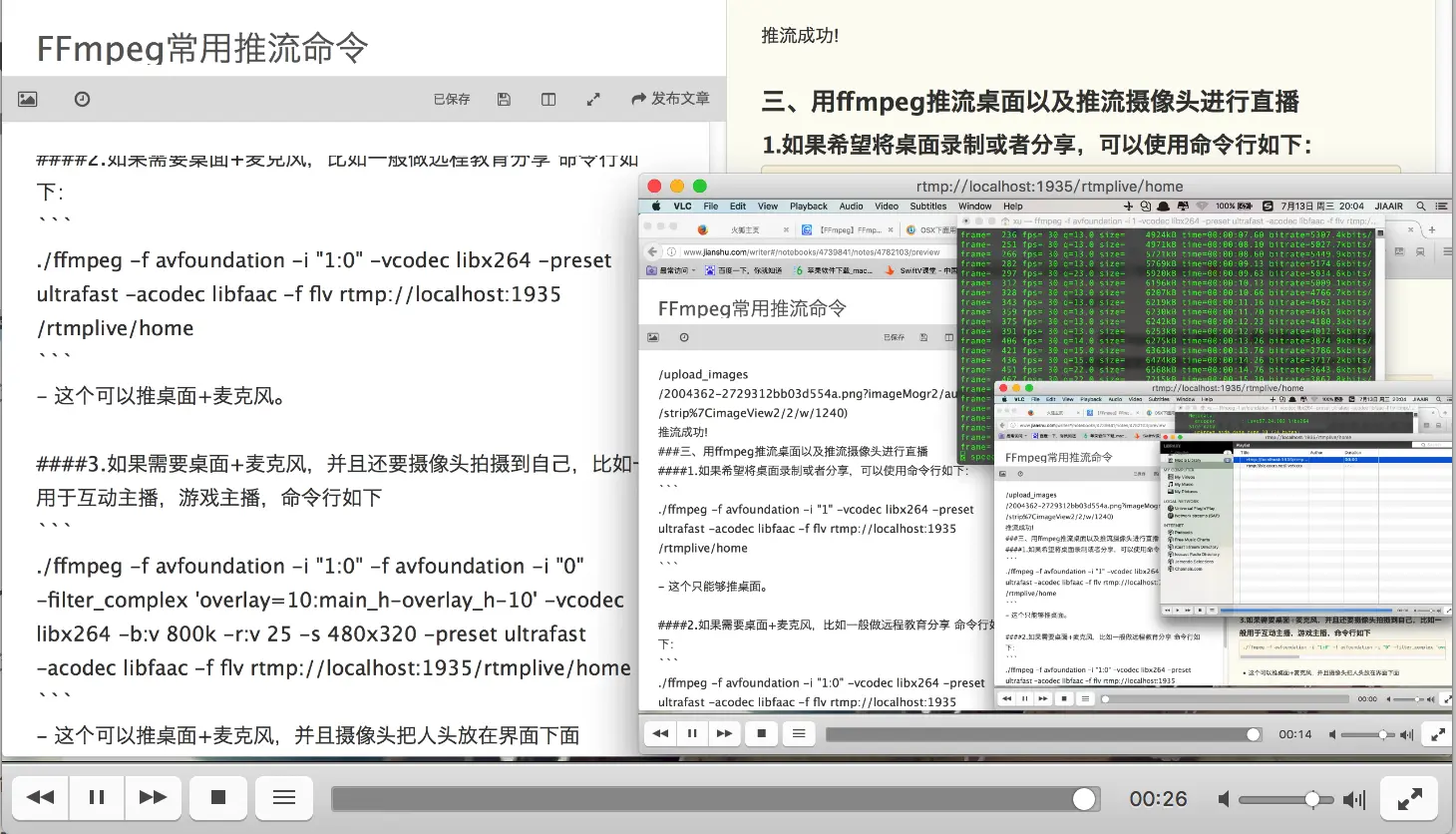
Task: Switch to the 【FFmpeg】FFmp... browser tab
Action: (850, 229)
